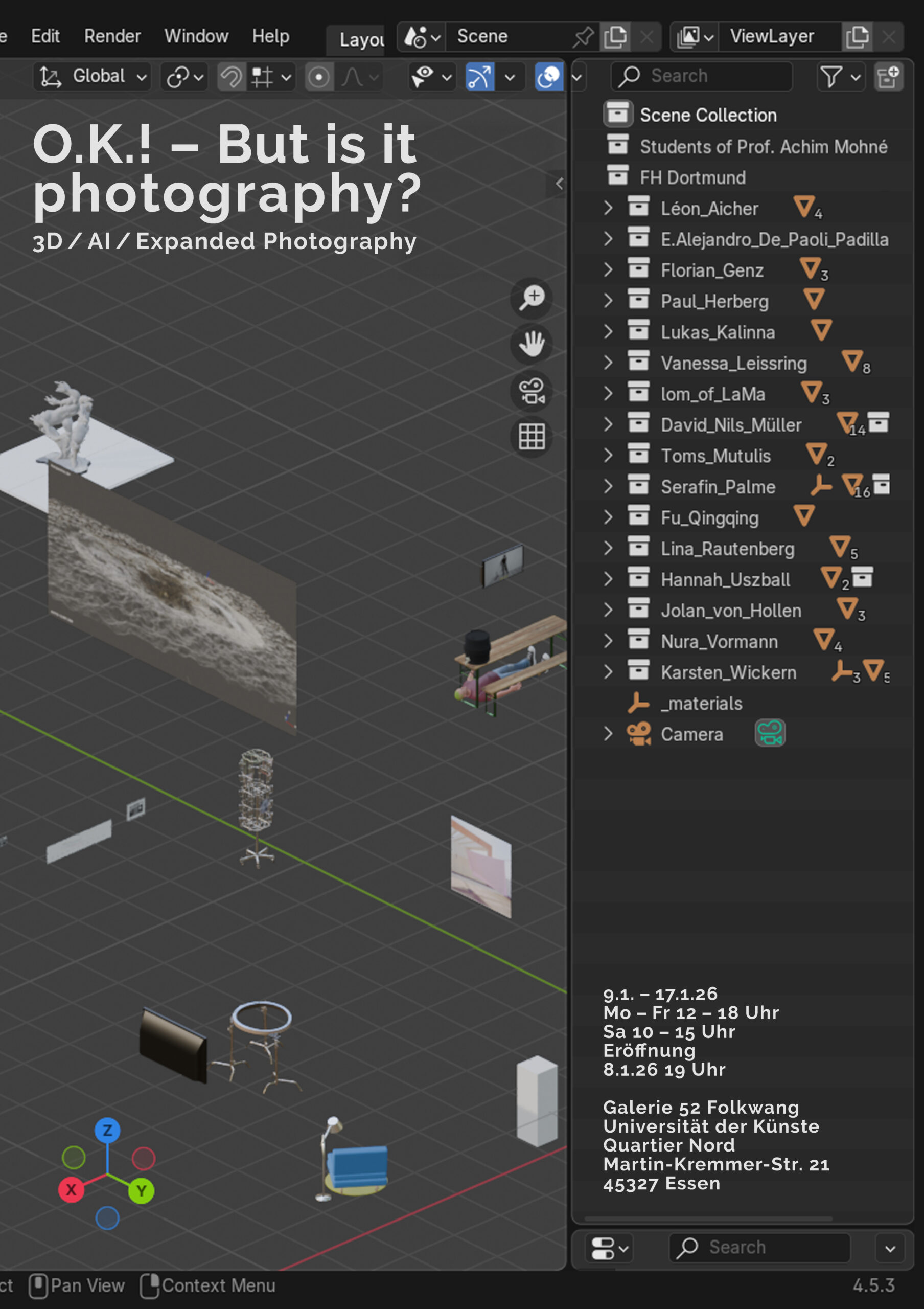
Task: Toggle the camera view icon
Action: coord(531,391)
